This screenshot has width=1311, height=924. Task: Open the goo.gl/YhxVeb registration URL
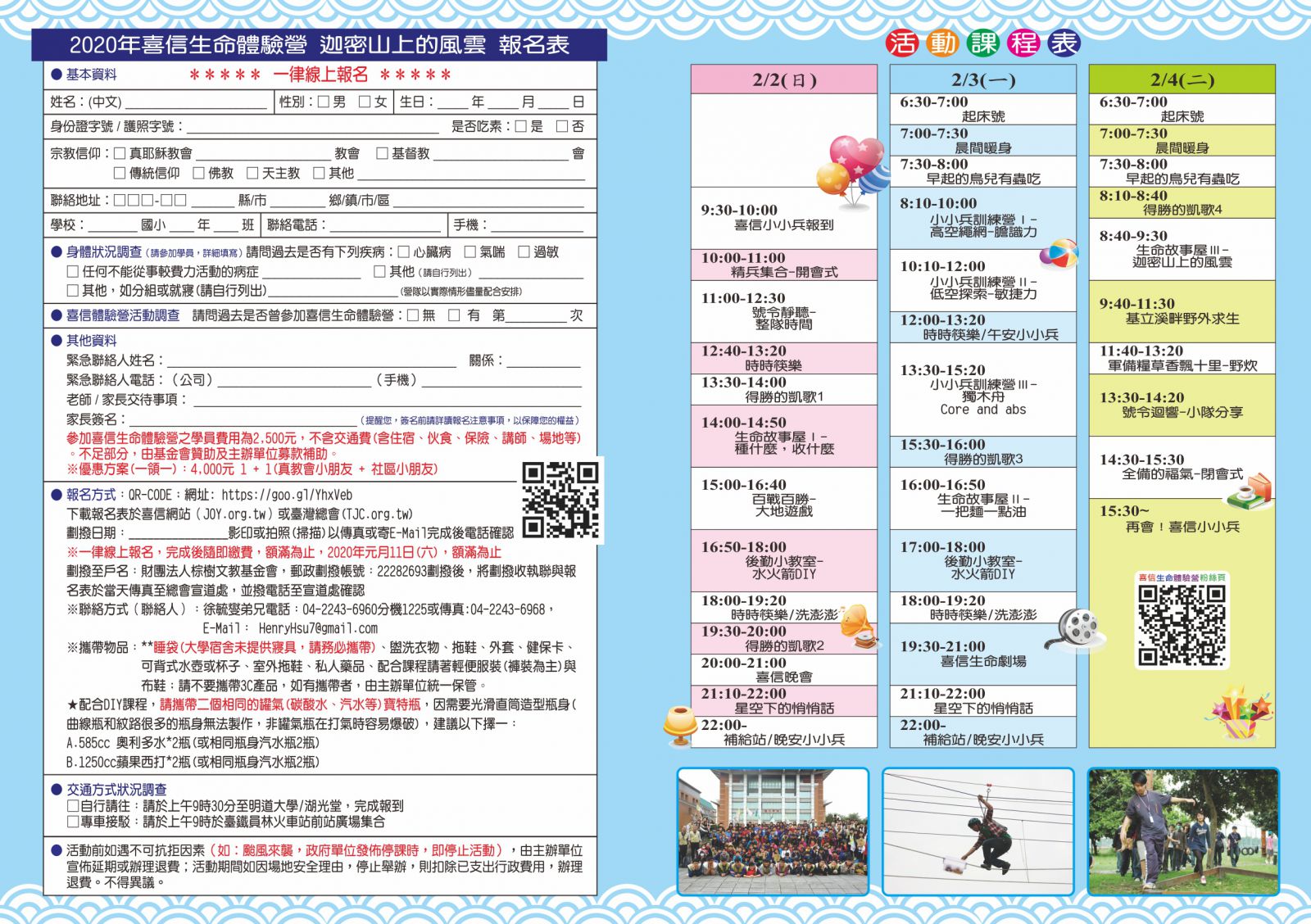pyautogui.click(x=286, y=495)
